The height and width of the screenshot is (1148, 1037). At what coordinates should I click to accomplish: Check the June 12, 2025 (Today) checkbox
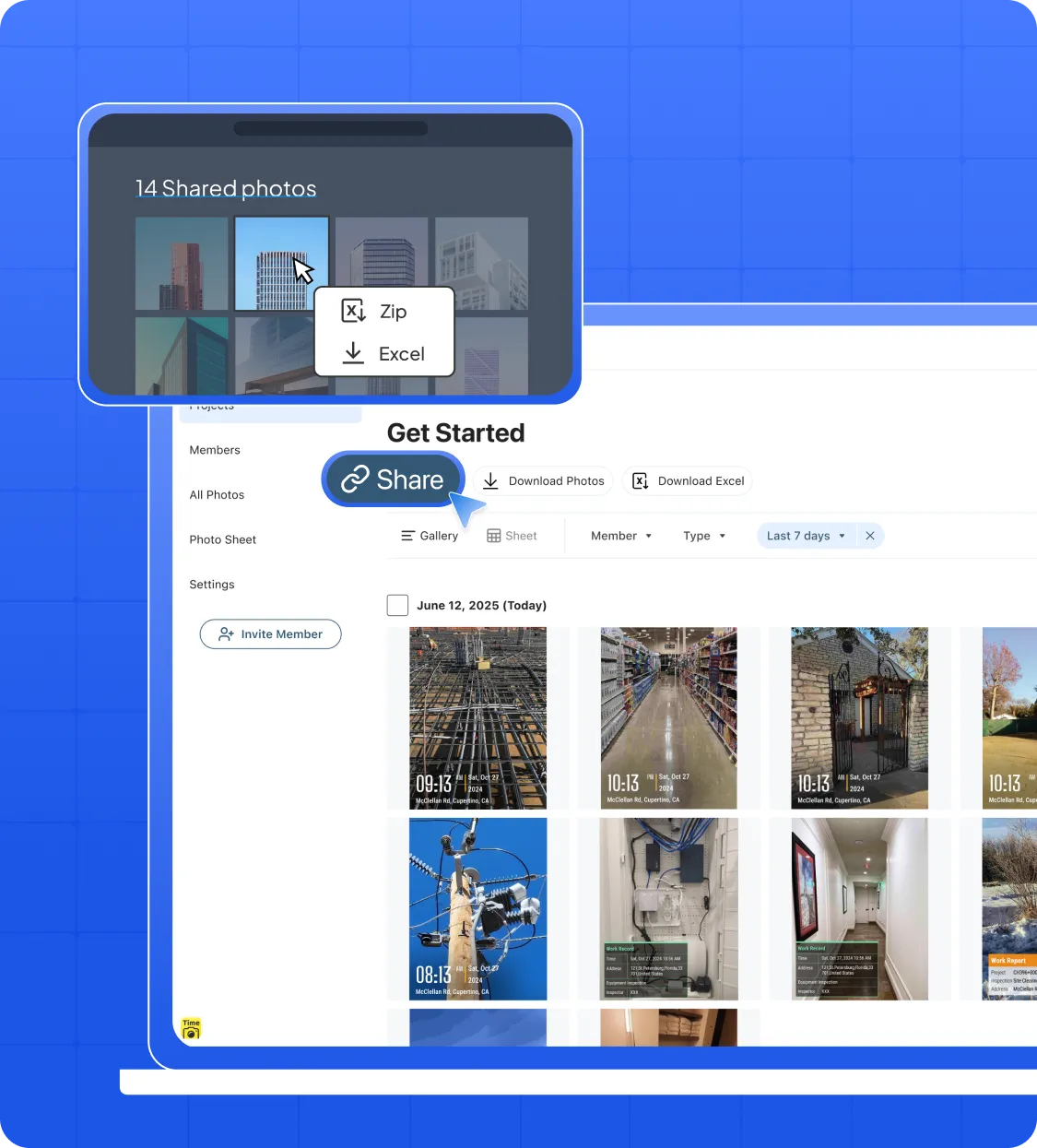[x=397, y=605]
